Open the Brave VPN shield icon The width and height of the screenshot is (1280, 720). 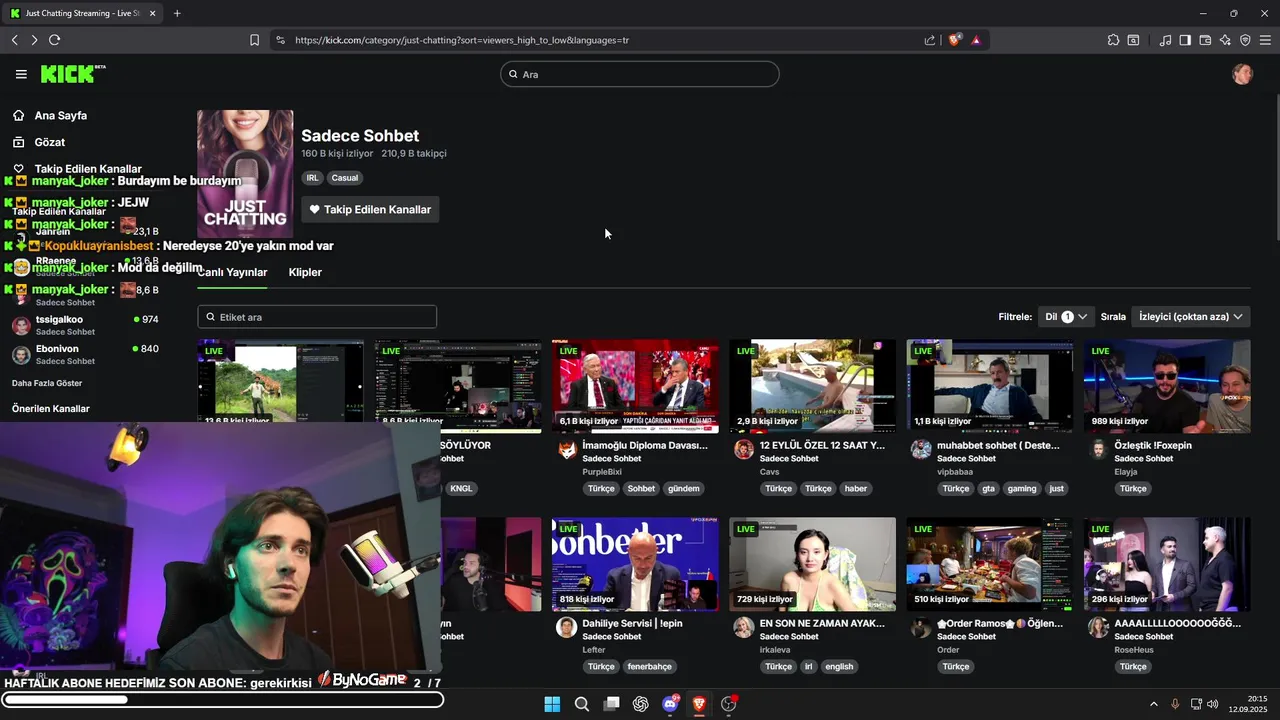pos(1245,40)
